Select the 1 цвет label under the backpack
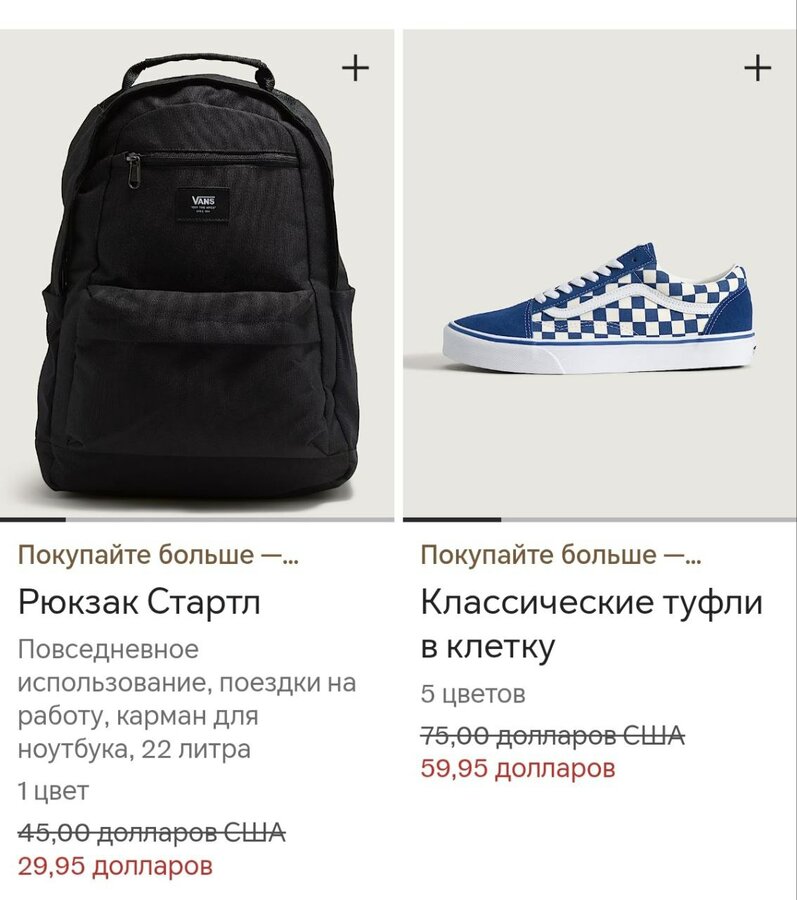797x900 pixels. coord(53,791)
